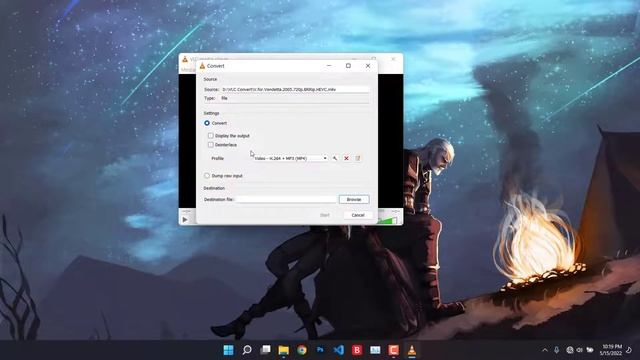Screen dimensions: 640x360
Task: Minimize the Convert dialog
Action: point(329,66)
